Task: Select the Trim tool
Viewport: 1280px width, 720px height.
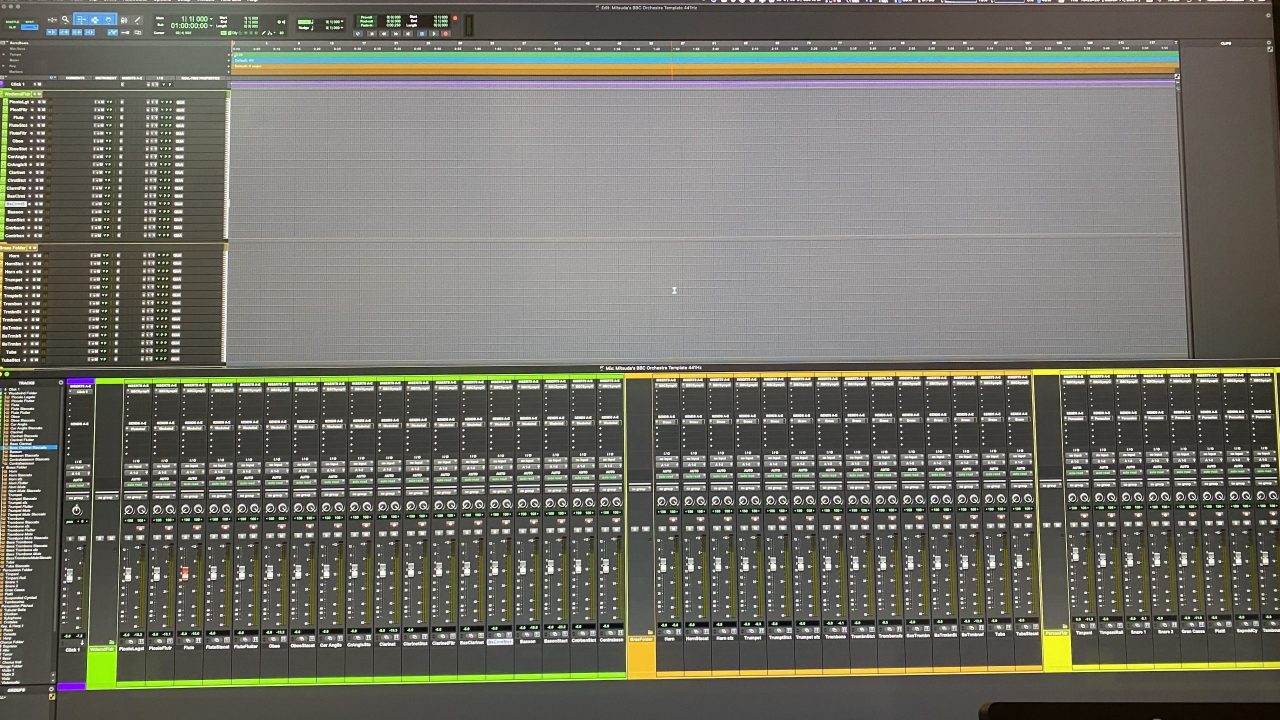Action: (x=82, y=19)
